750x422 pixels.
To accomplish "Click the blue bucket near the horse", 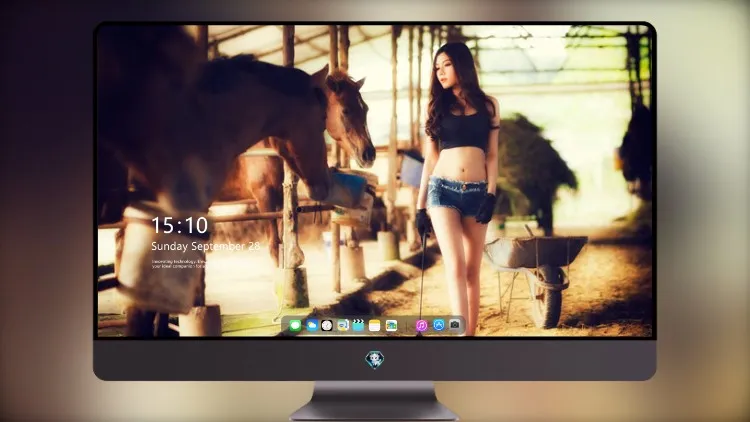I will pyautogui.click(x=347, y=189).
